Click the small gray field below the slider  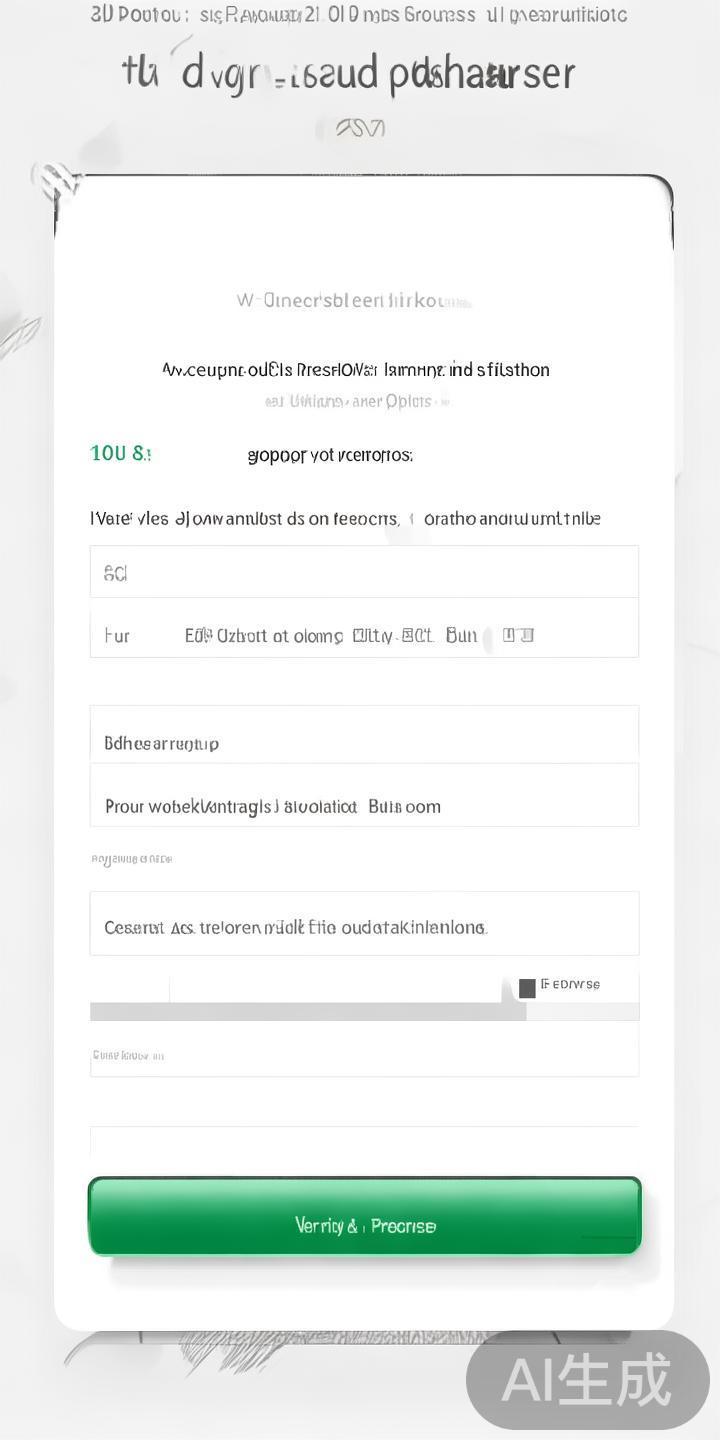[364, 1055]
